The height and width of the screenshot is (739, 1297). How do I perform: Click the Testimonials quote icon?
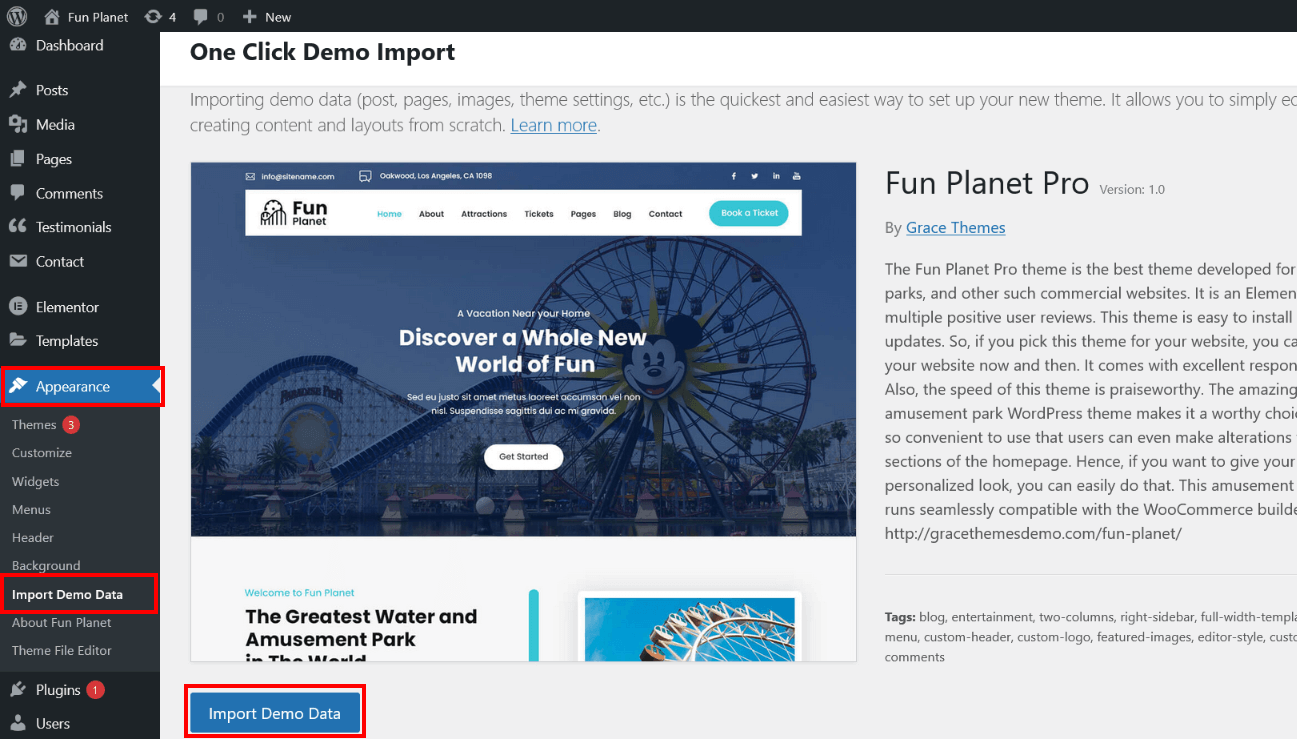(x=18, y=227)
